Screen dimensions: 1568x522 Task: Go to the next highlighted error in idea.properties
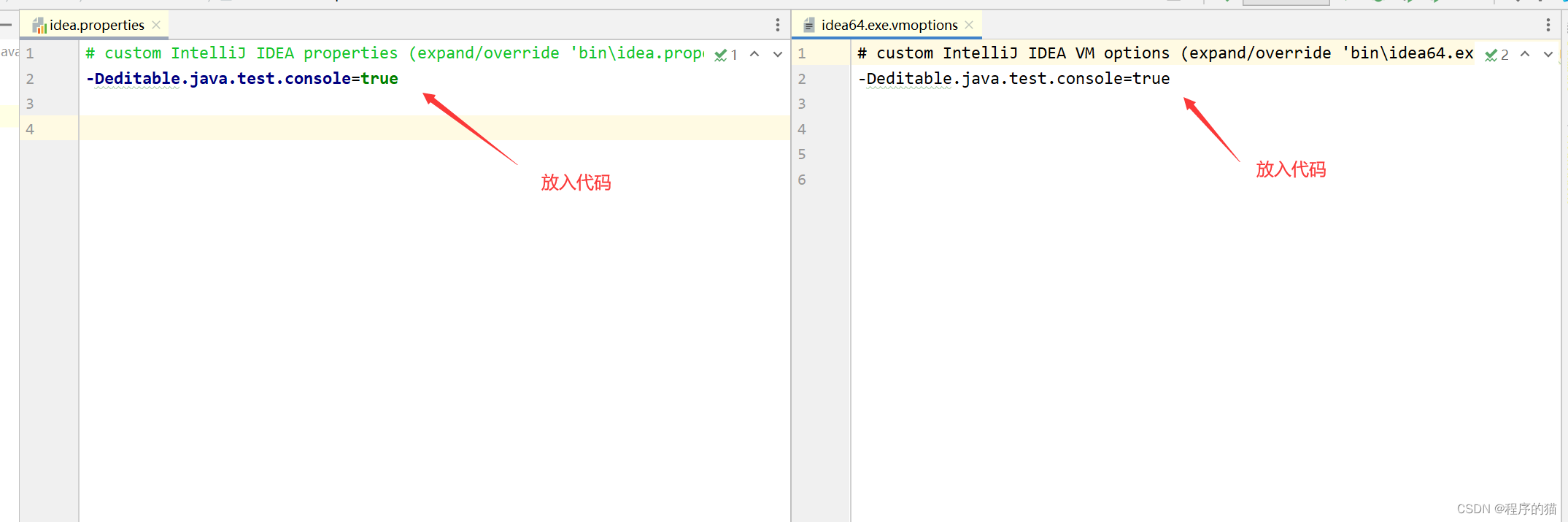pyautogui.click(x=778, y=54)
